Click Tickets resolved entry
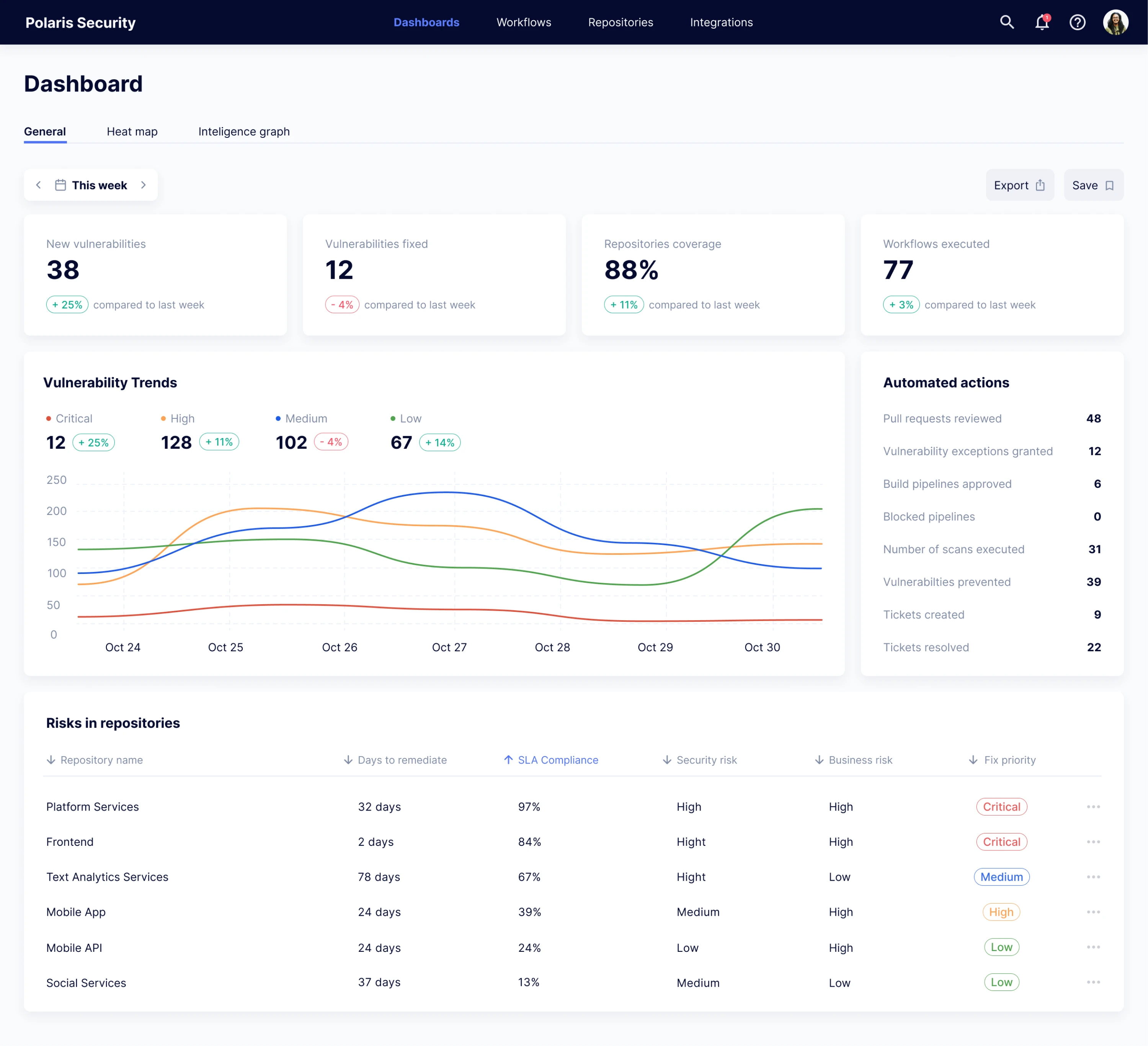Viewport: 1148px width, 1046px height. tap(992, 647)
